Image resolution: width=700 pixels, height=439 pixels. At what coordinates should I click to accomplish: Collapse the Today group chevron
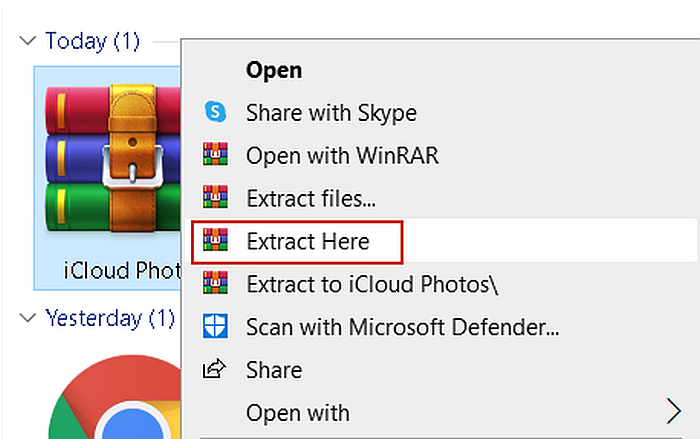click(28, 41)
